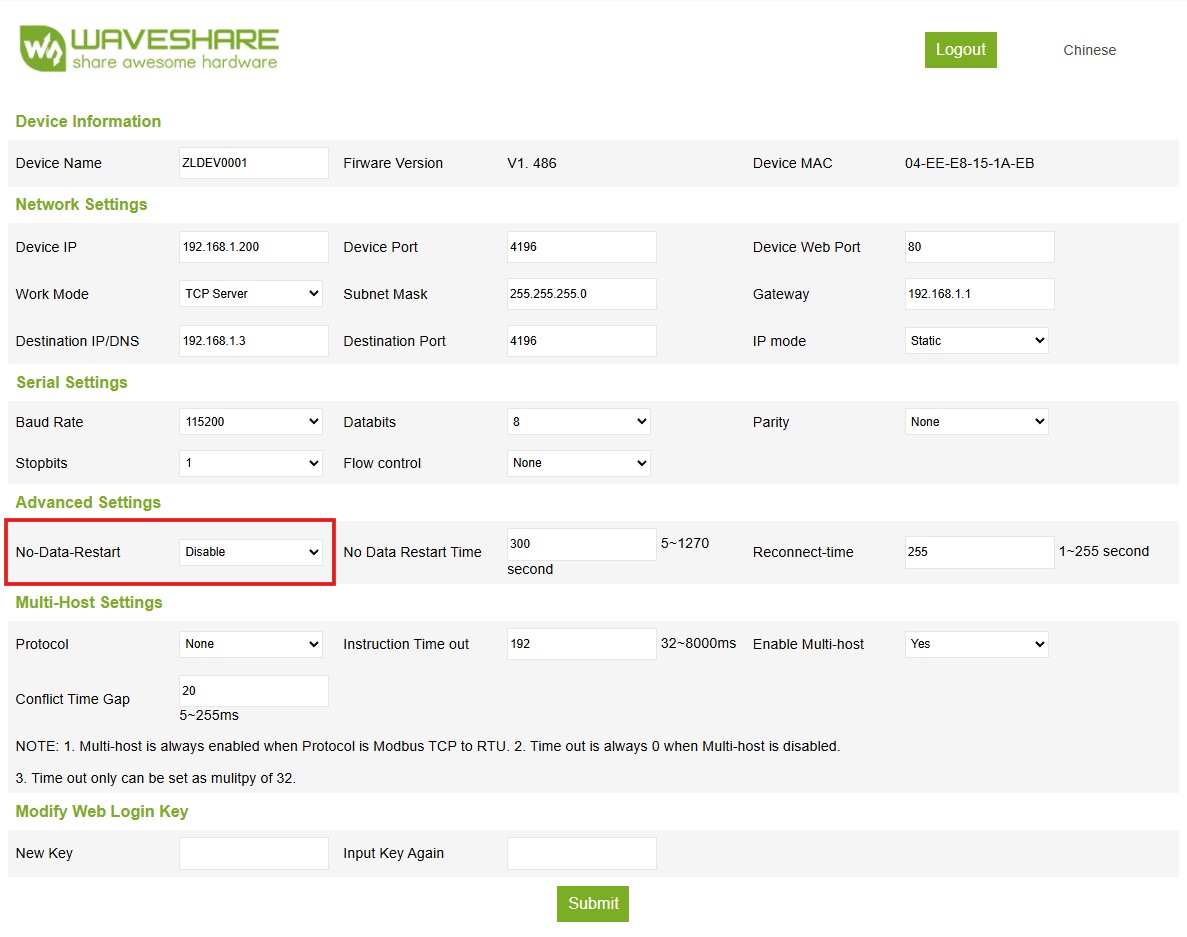Open the Enable Multi-host dropdown

[x=977, y=644]
